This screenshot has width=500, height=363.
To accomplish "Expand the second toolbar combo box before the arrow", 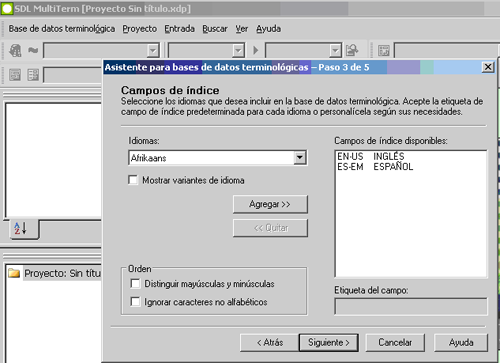I will pyautogui.click(x=238, y=51).
